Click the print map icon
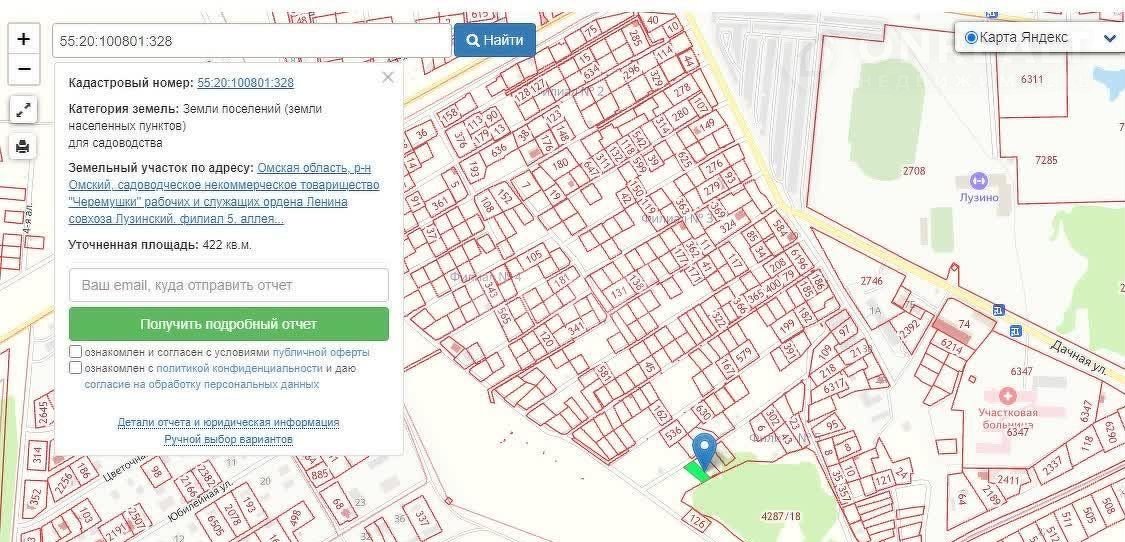The image size is (1125, 542). pos(23,147)
